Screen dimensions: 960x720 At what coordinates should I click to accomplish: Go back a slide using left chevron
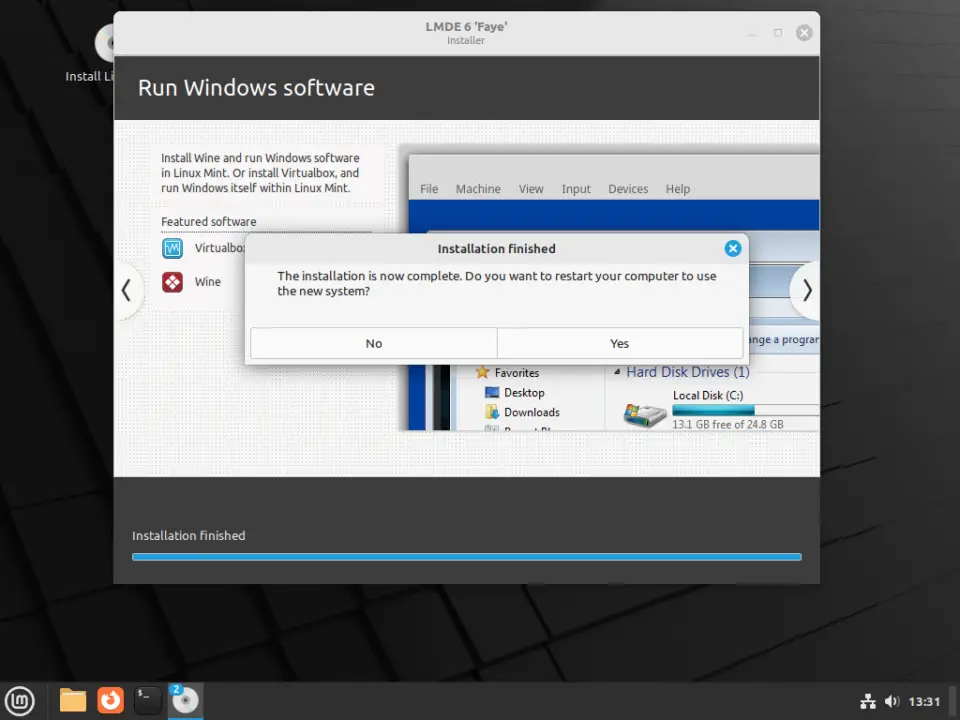(x=127, y=290)
